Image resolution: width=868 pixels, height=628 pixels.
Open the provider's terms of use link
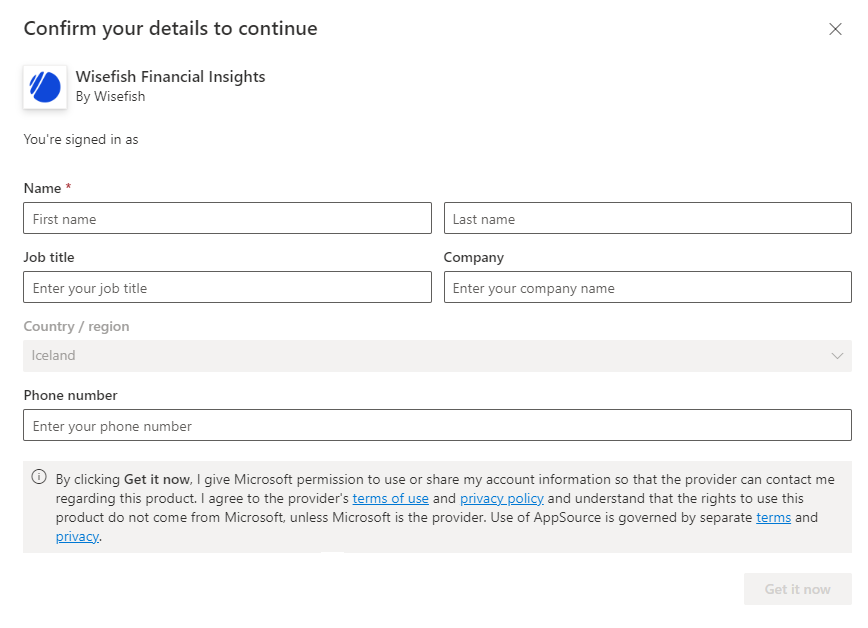390,498
